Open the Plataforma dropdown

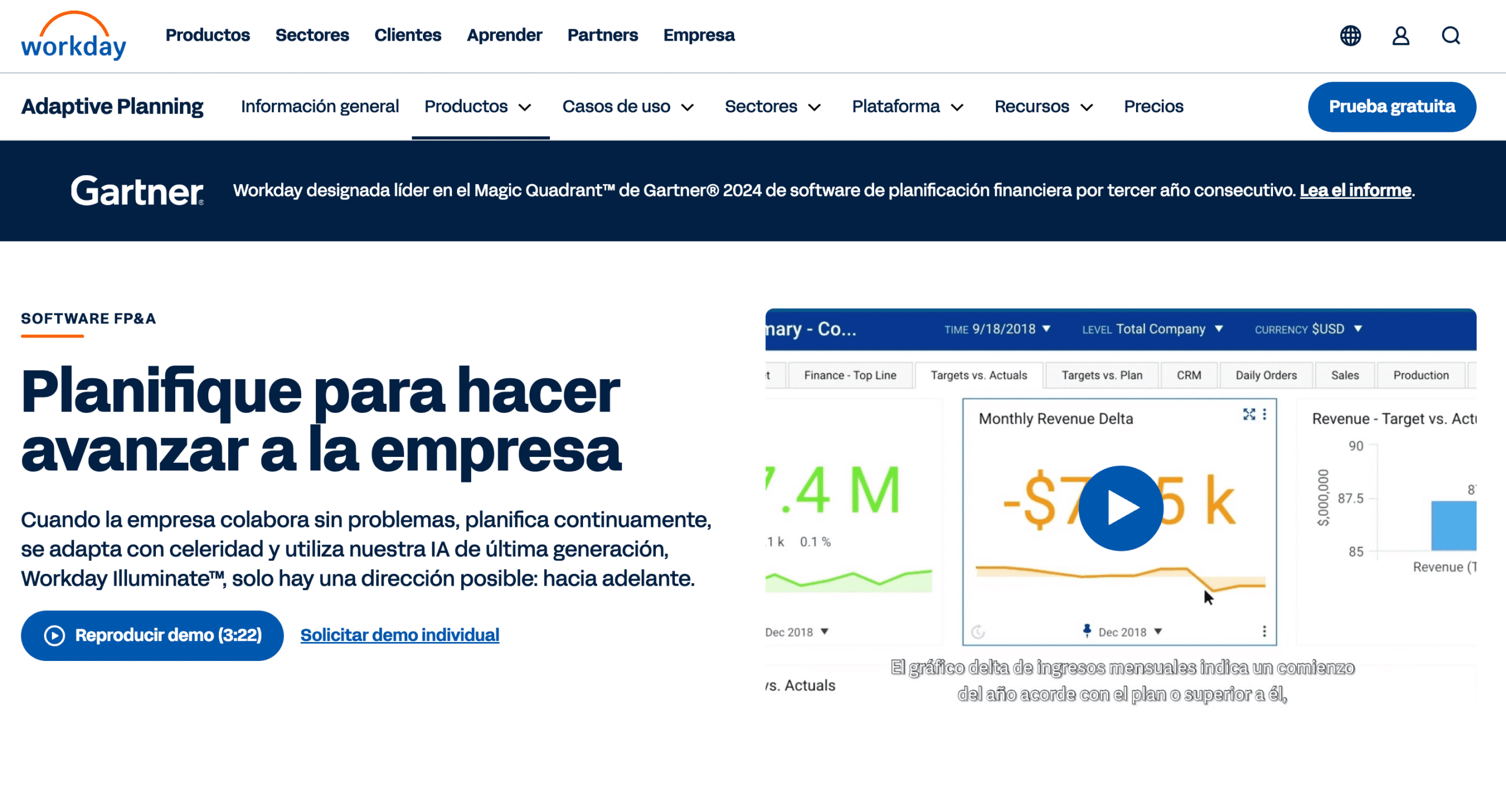(x=908, y=106)
